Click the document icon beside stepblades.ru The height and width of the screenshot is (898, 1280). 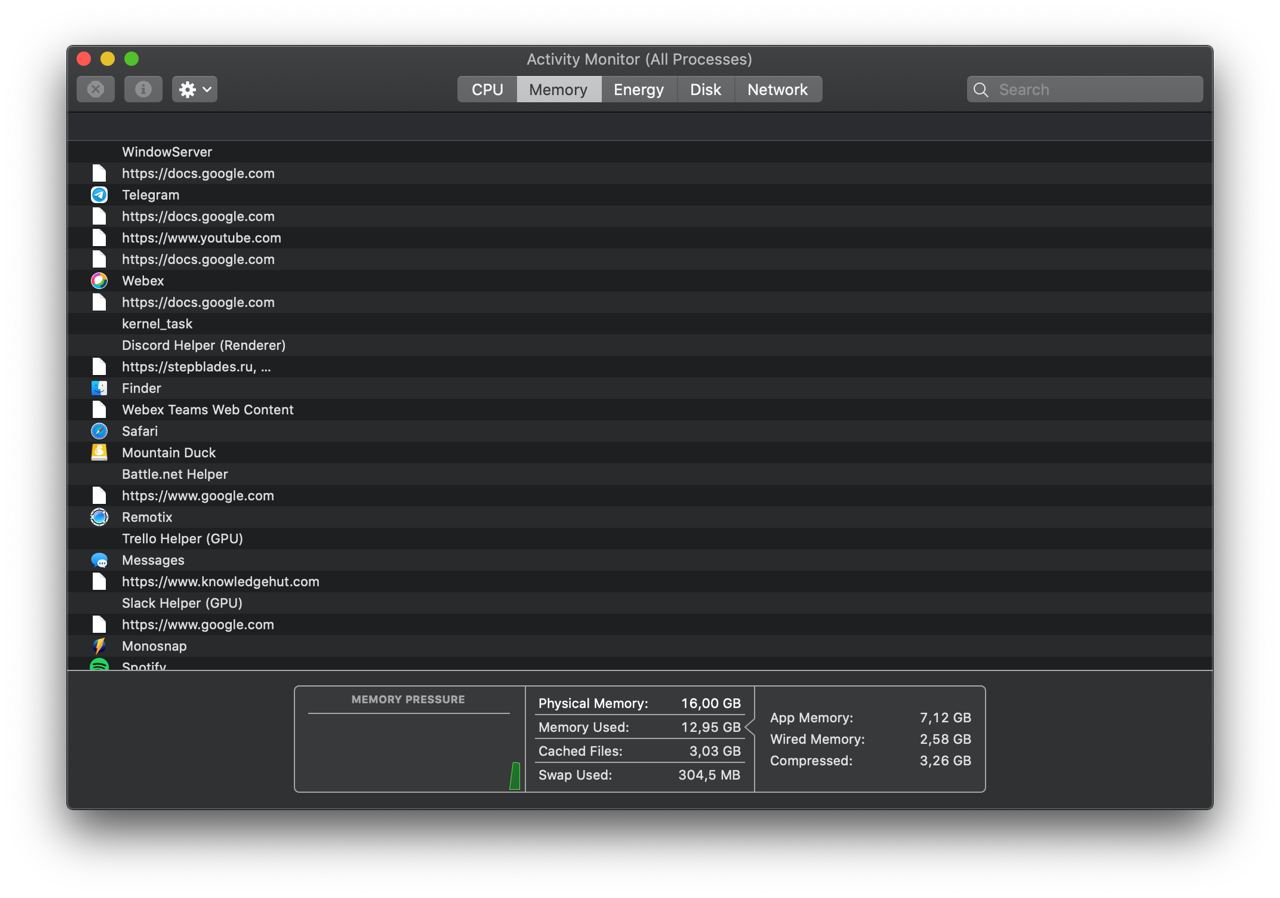click(99, 367)
